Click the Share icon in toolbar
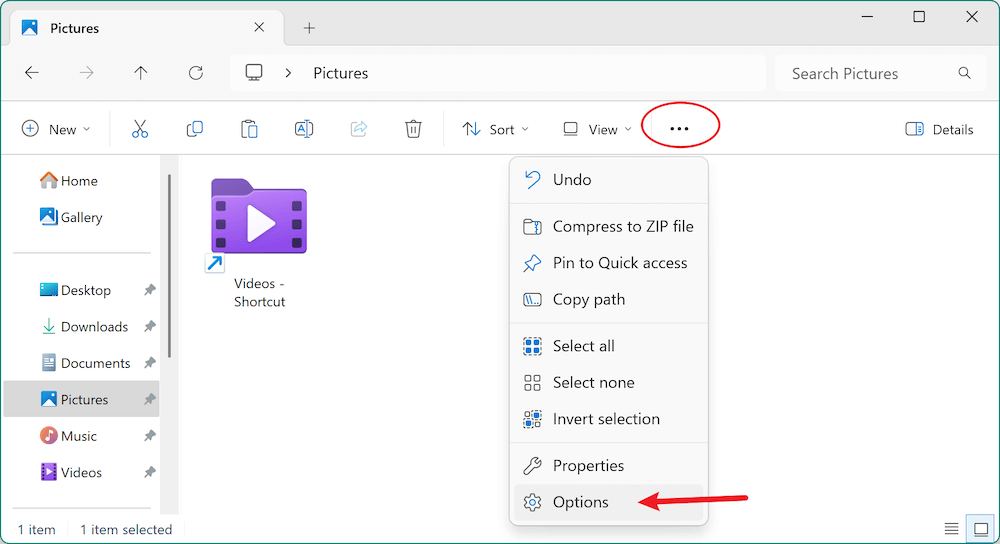Viewport: 1000px width, 544px height. pyautogui.click(x=359, y=129)
